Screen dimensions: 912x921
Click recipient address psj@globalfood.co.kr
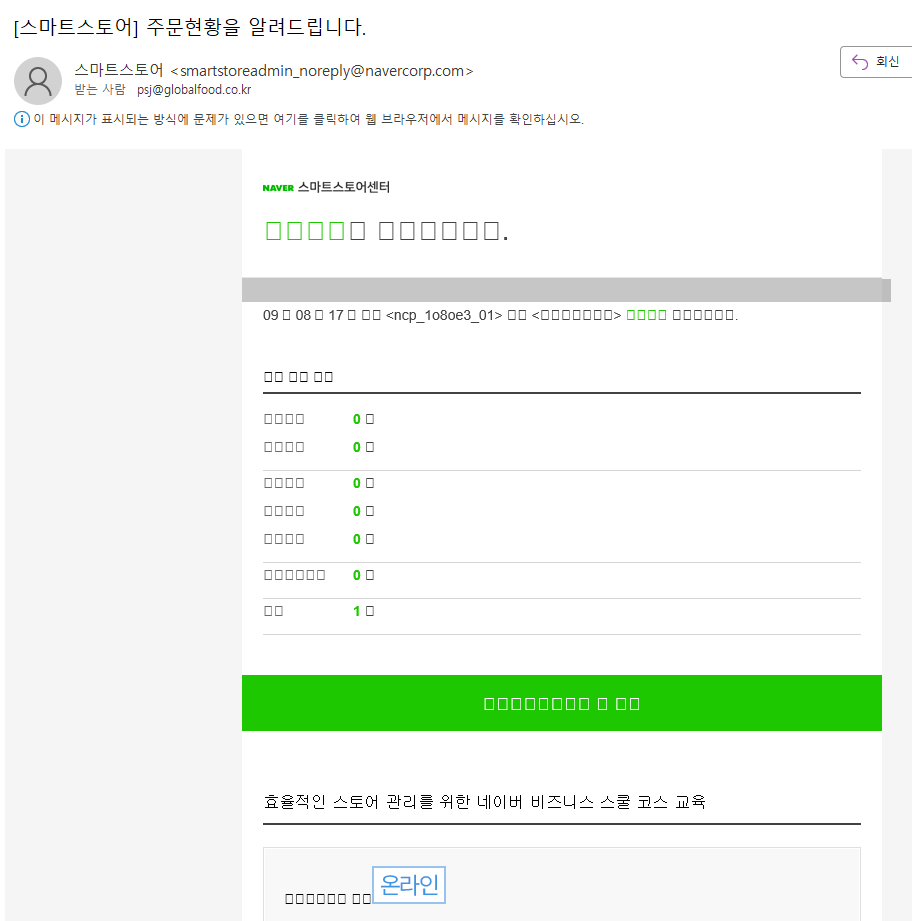click(194, 90)
